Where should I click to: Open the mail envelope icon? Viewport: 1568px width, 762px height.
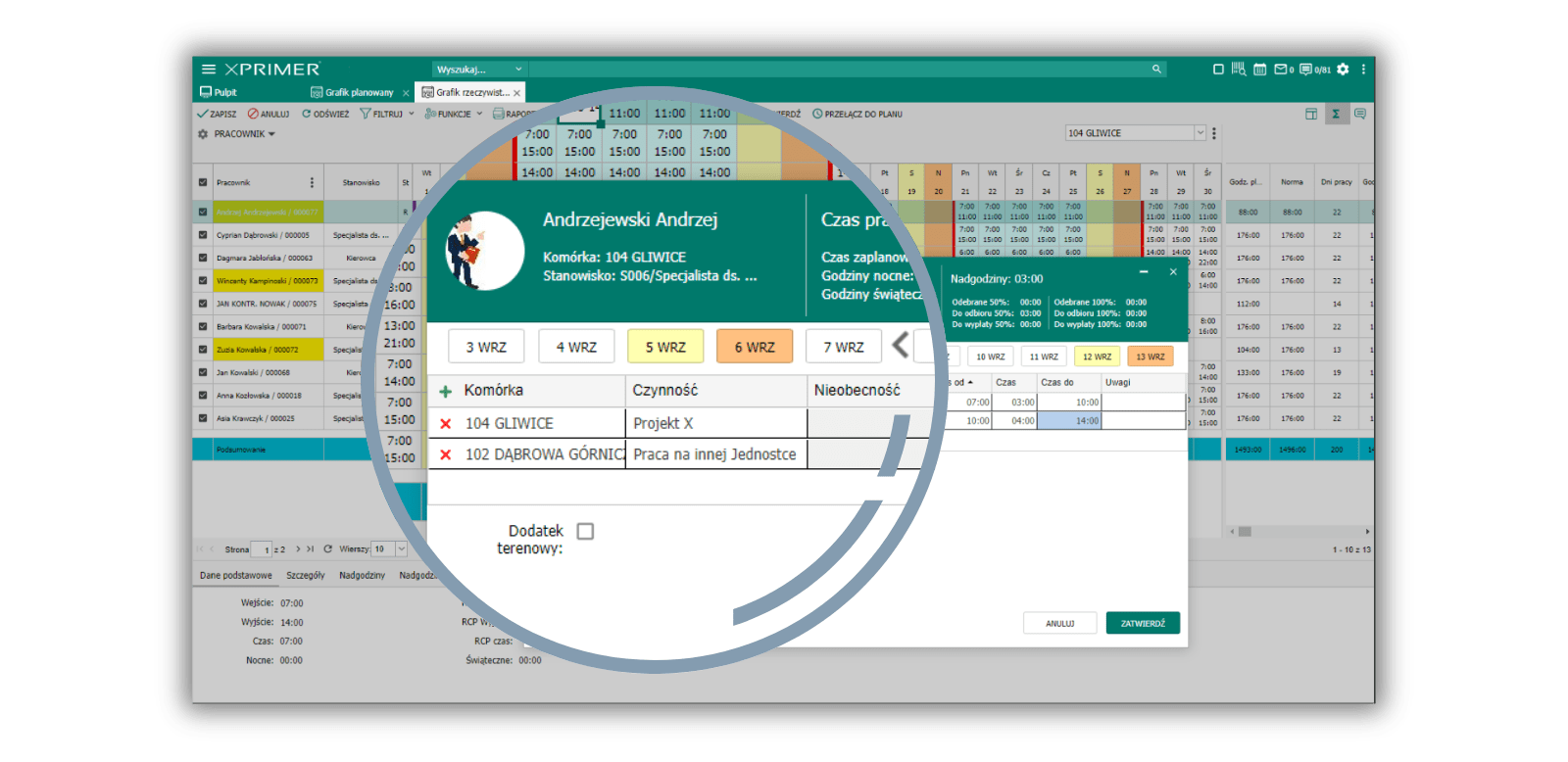[1280, 70]
